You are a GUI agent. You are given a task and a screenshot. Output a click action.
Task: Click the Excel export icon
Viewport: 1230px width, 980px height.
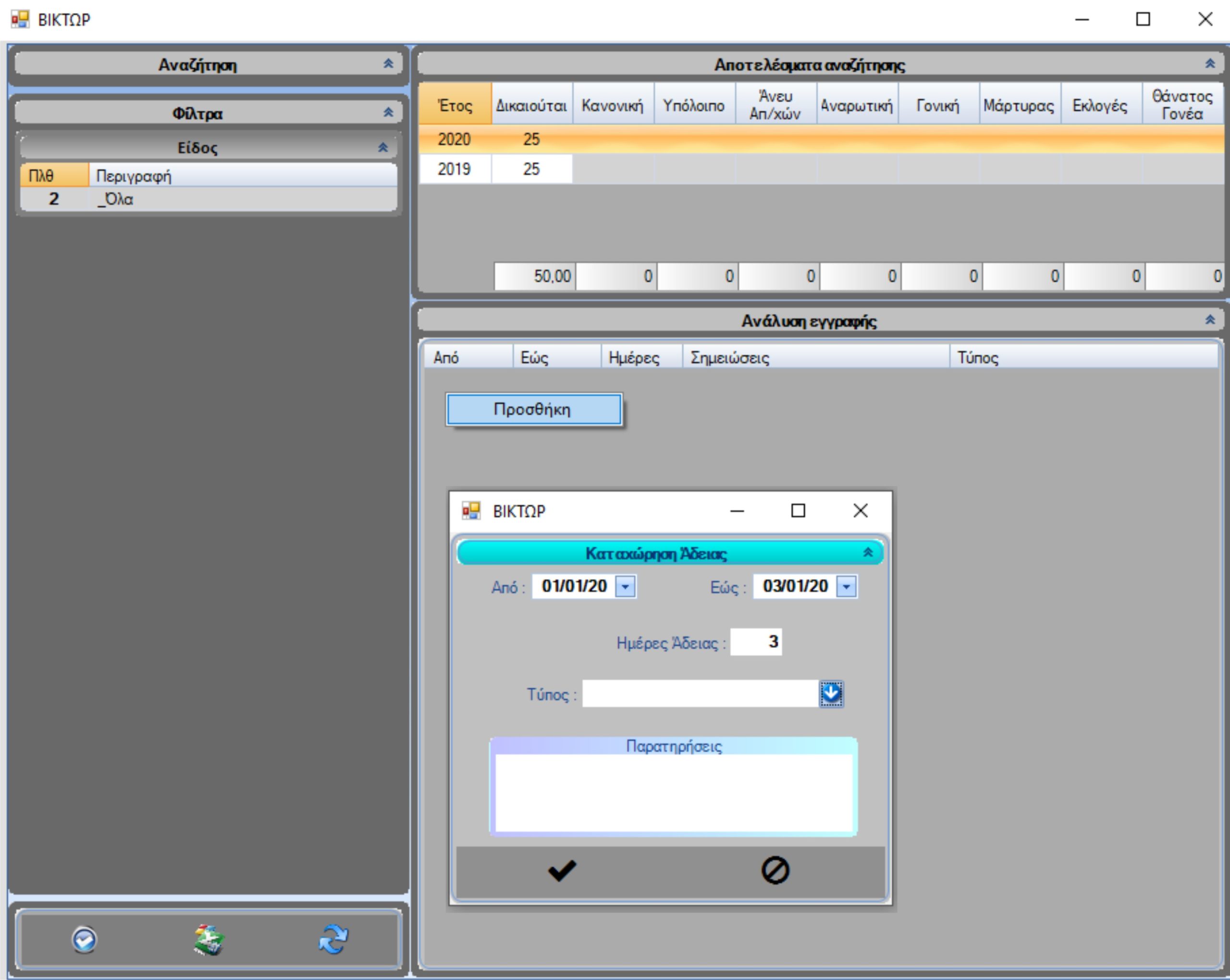pyautogui.click(x=209, y=940)
